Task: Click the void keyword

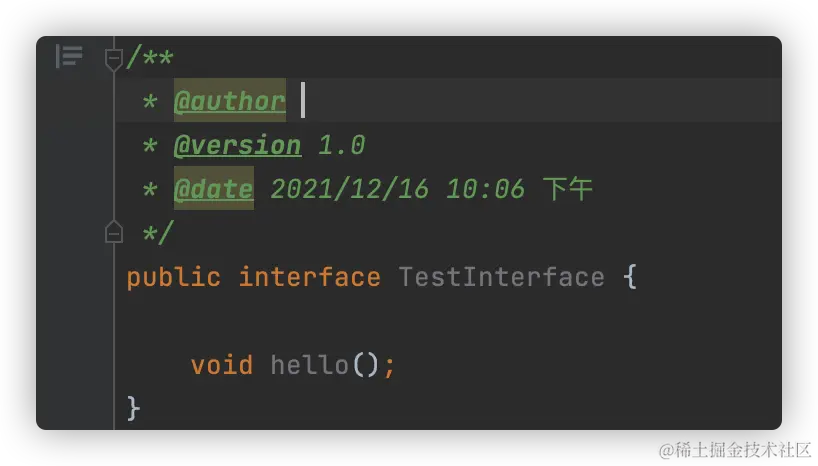Action: (221, 365)
